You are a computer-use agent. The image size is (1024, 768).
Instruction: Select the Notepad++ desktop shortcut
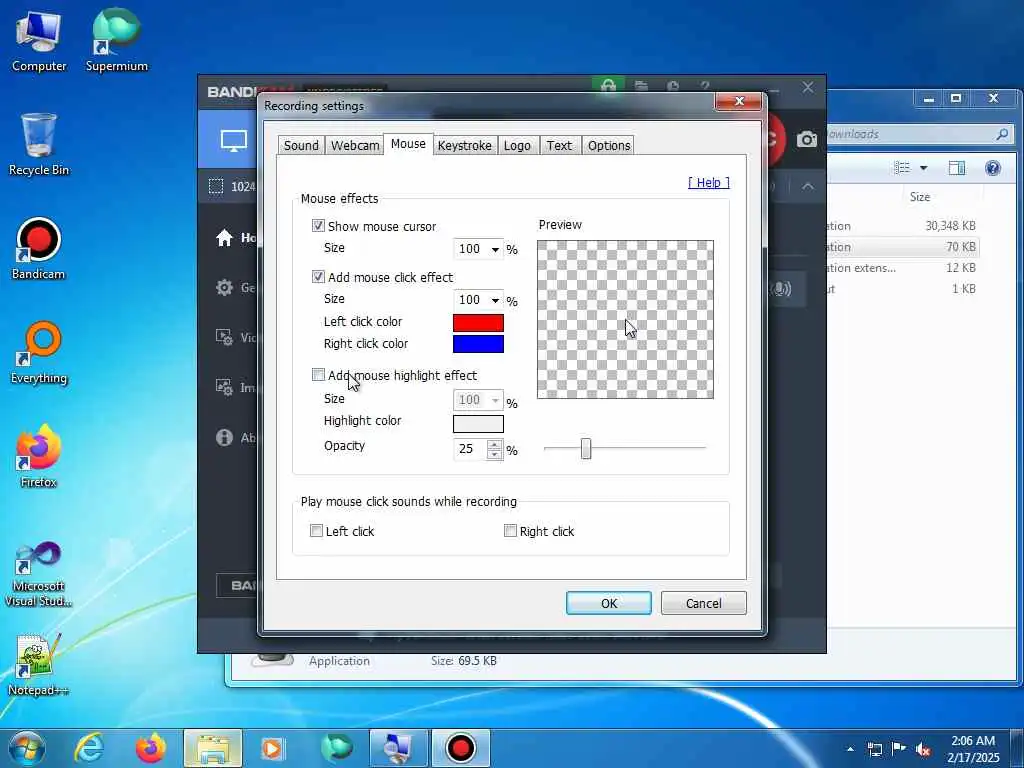tap(39, 665)
